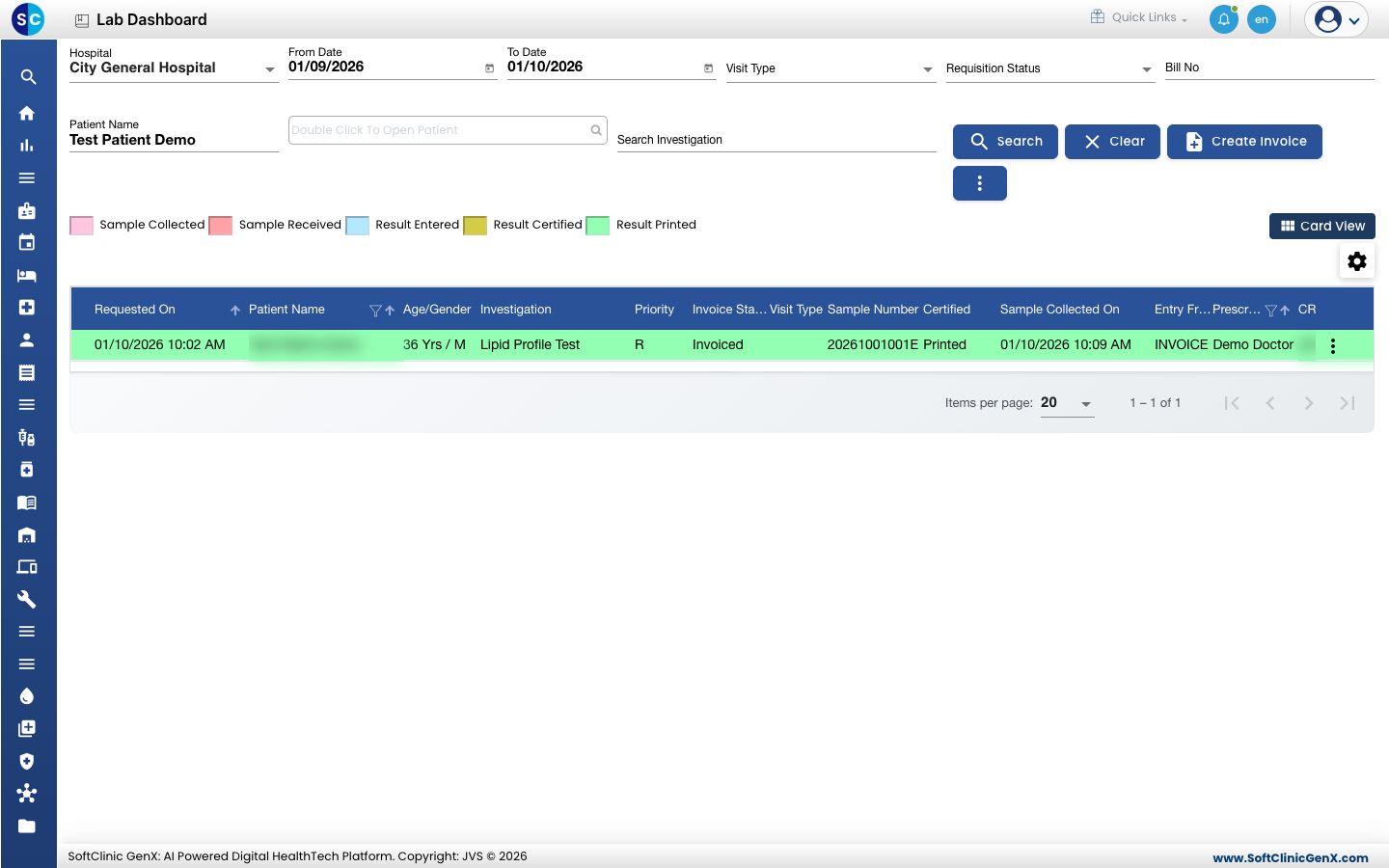Open the To Date calendar picker
The width and height of the screenshot is (1389, 868).
coord(708,68)
